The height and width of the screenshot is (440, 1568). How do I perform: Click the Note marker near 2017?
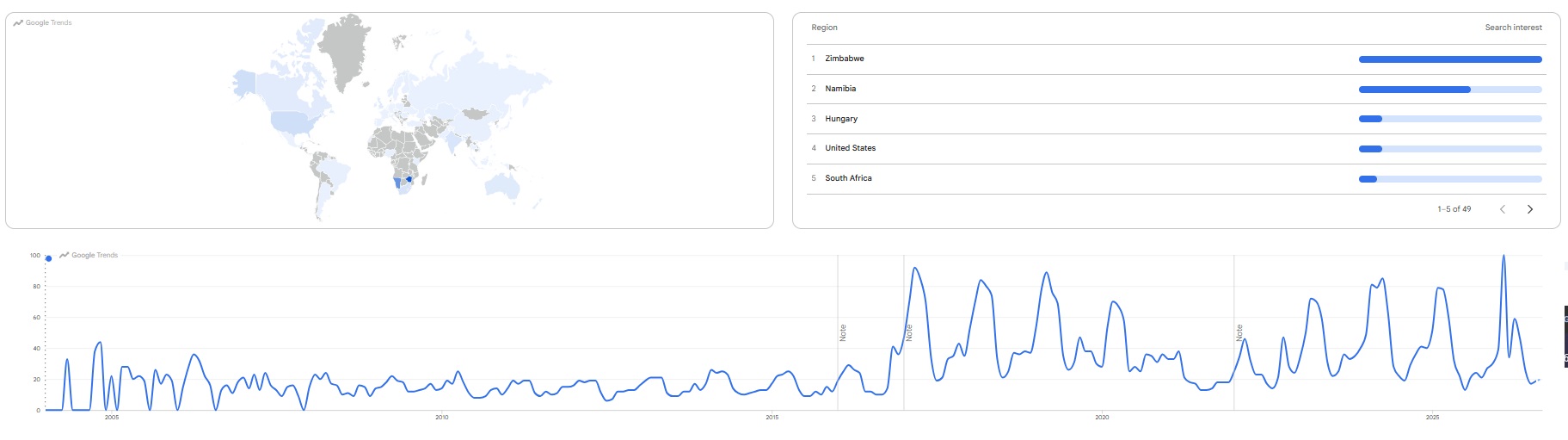(909, 332)
